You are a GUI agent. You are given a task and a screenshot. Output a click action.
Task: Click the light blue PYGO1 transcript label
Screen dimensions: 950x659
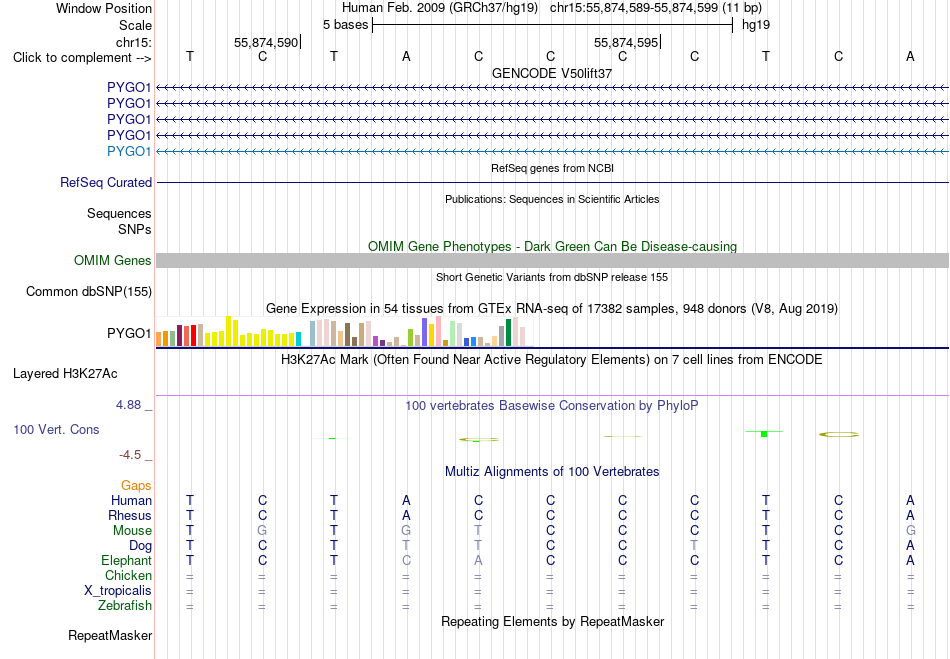click(129, 151)
